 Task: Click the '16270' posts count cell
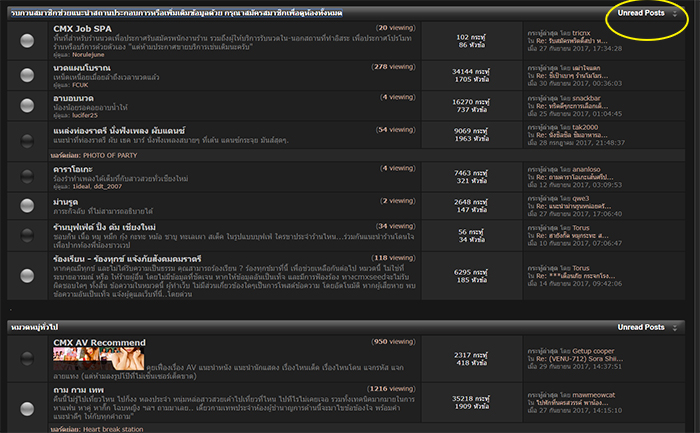coord(471,106)
